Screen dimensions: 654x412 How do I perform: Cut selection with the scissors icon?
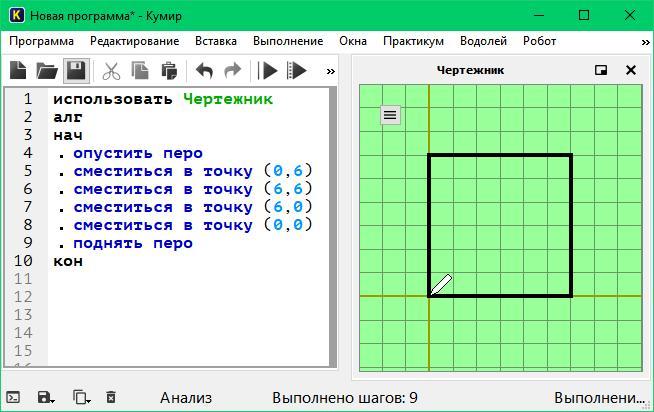click(x=111, y=70)
